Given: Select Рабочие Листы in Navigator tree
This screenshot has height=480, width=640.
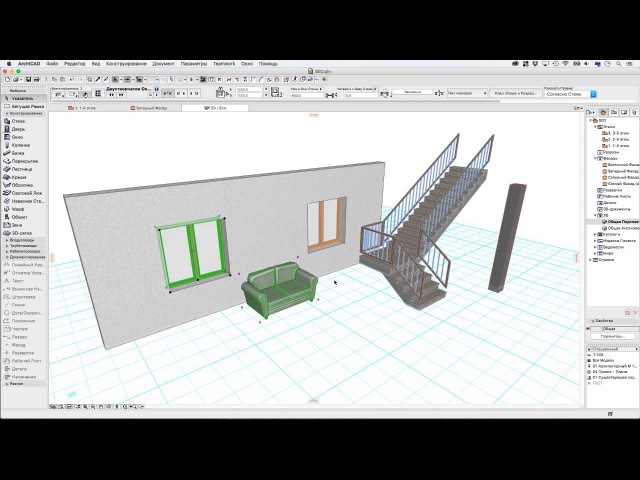Looking at the screenshot, I should [x=616, y=196].
